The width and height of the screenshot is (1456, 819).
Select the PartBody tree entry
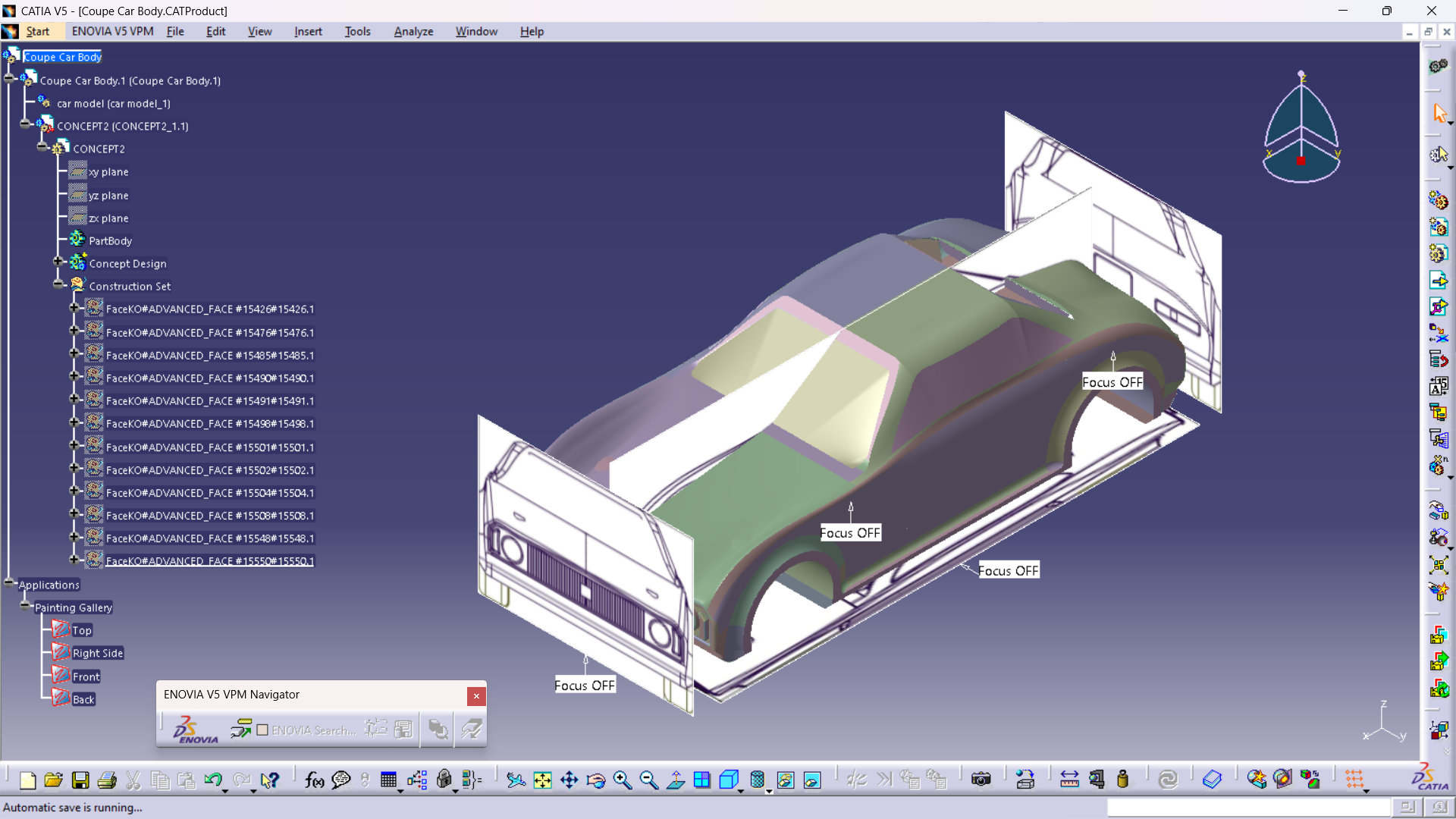[110, 240]
